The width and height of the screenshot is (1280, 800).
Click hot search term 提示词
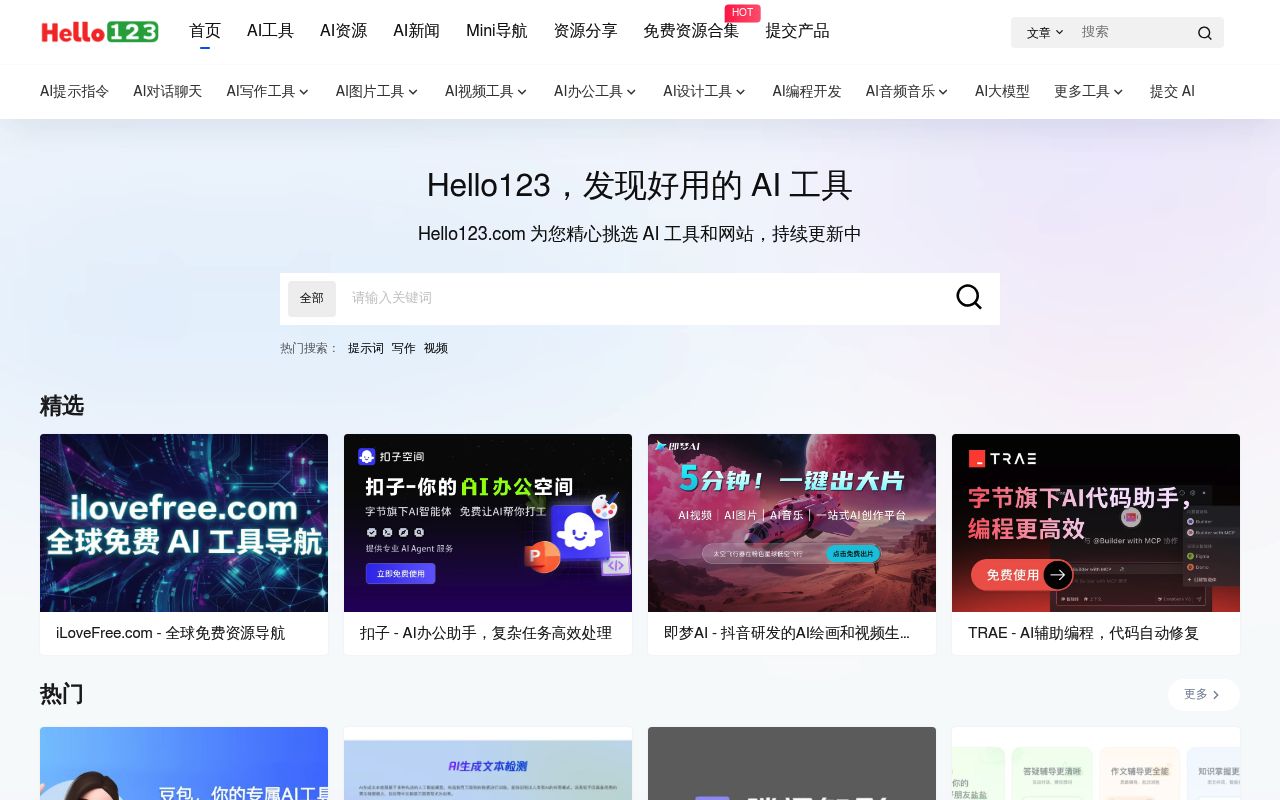366,348
